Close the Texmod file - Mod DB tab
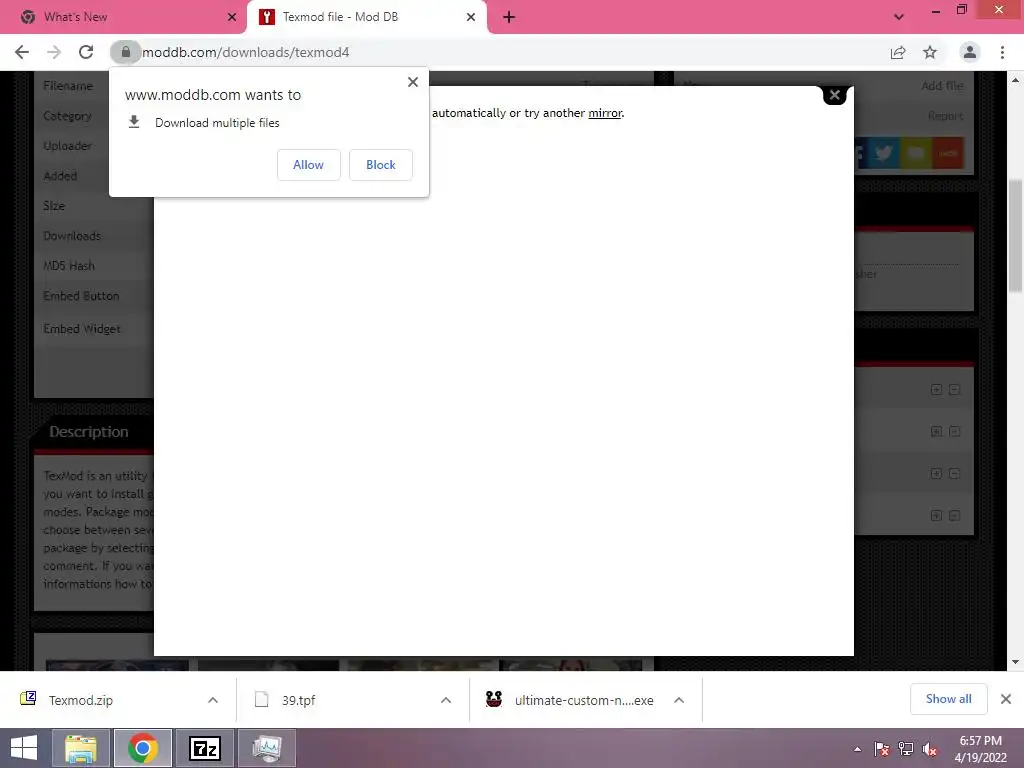The image size is (1024, 768). (471, 17)
